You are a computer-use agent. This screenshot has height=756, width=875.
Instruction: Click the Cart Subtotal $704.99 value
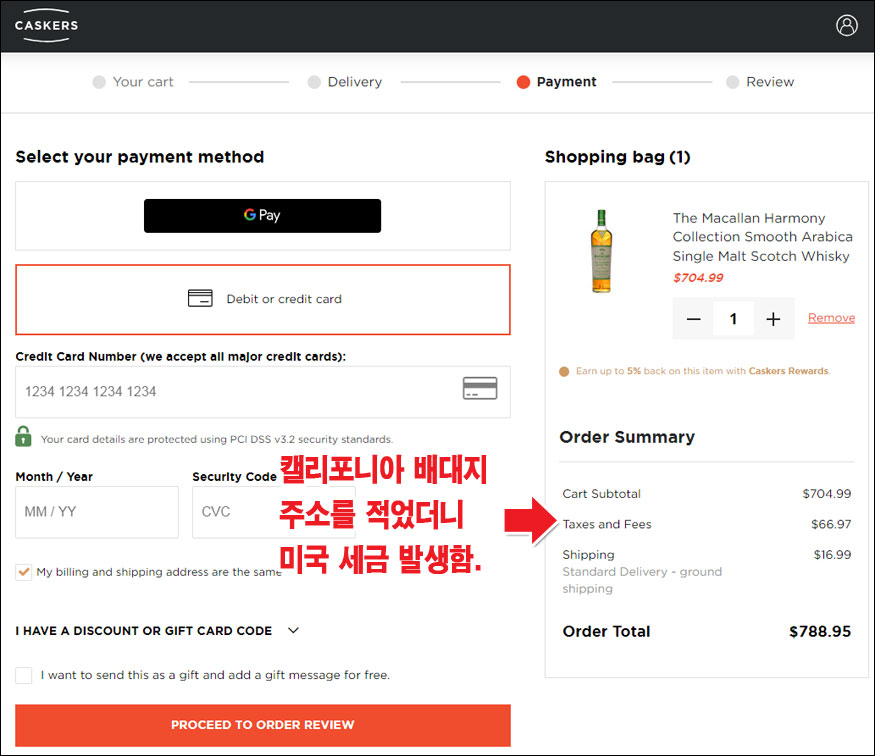[x=826, y=494]
